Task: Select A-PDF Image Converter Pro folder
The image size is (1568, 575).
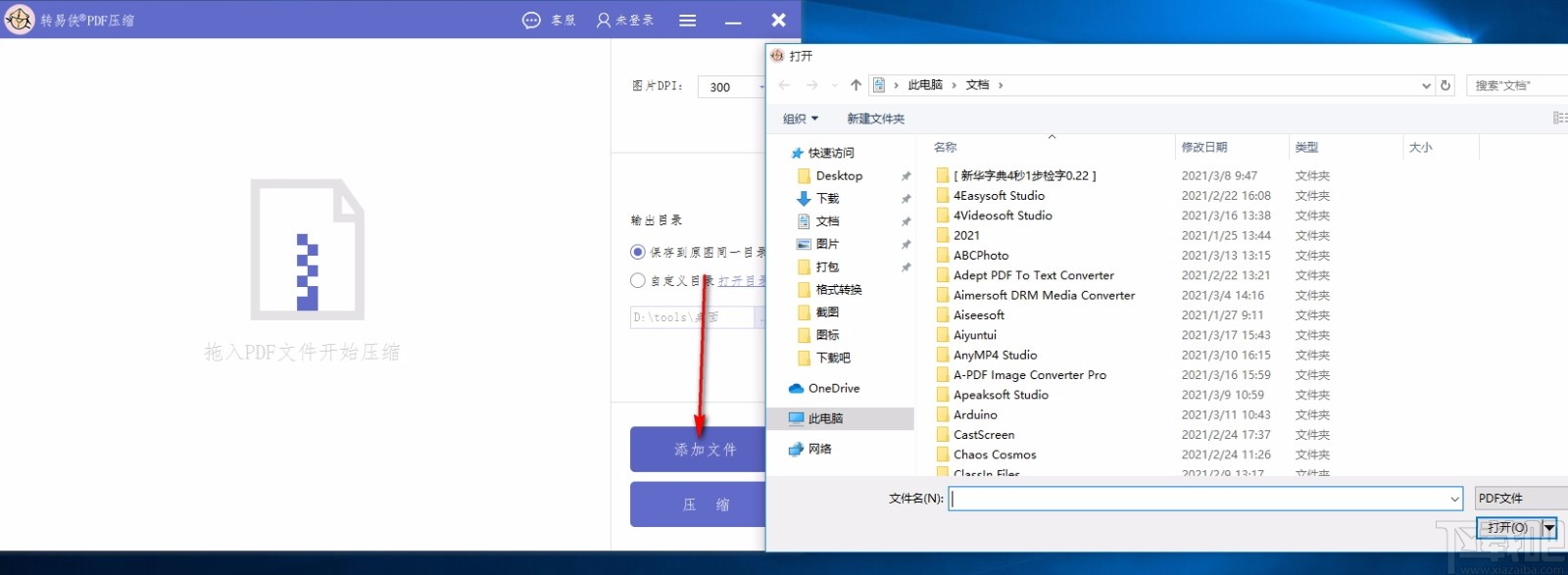Action: [x=1029, y=374]
